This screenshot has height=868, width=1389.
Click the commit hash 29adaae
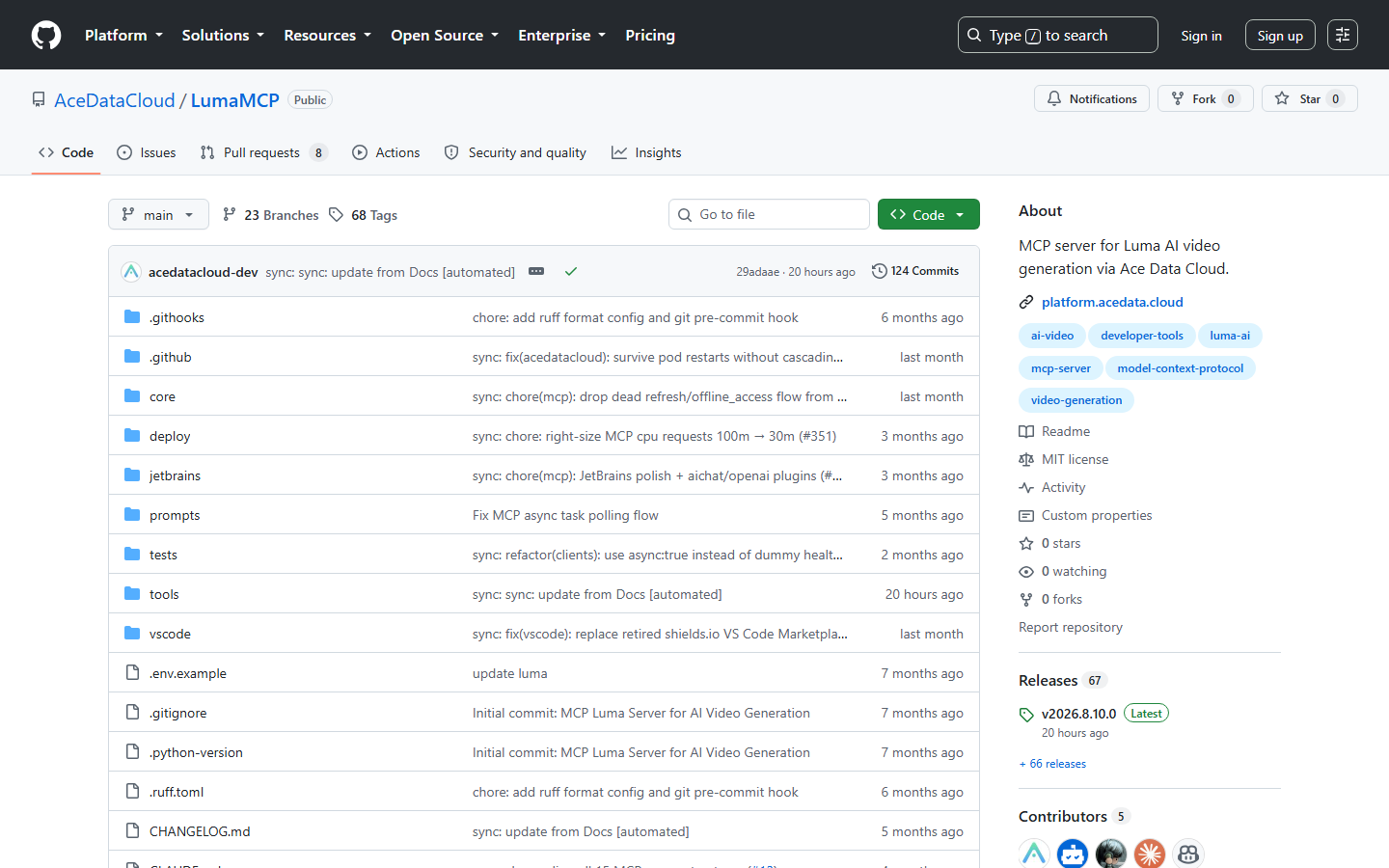click(x=757, y=272)
